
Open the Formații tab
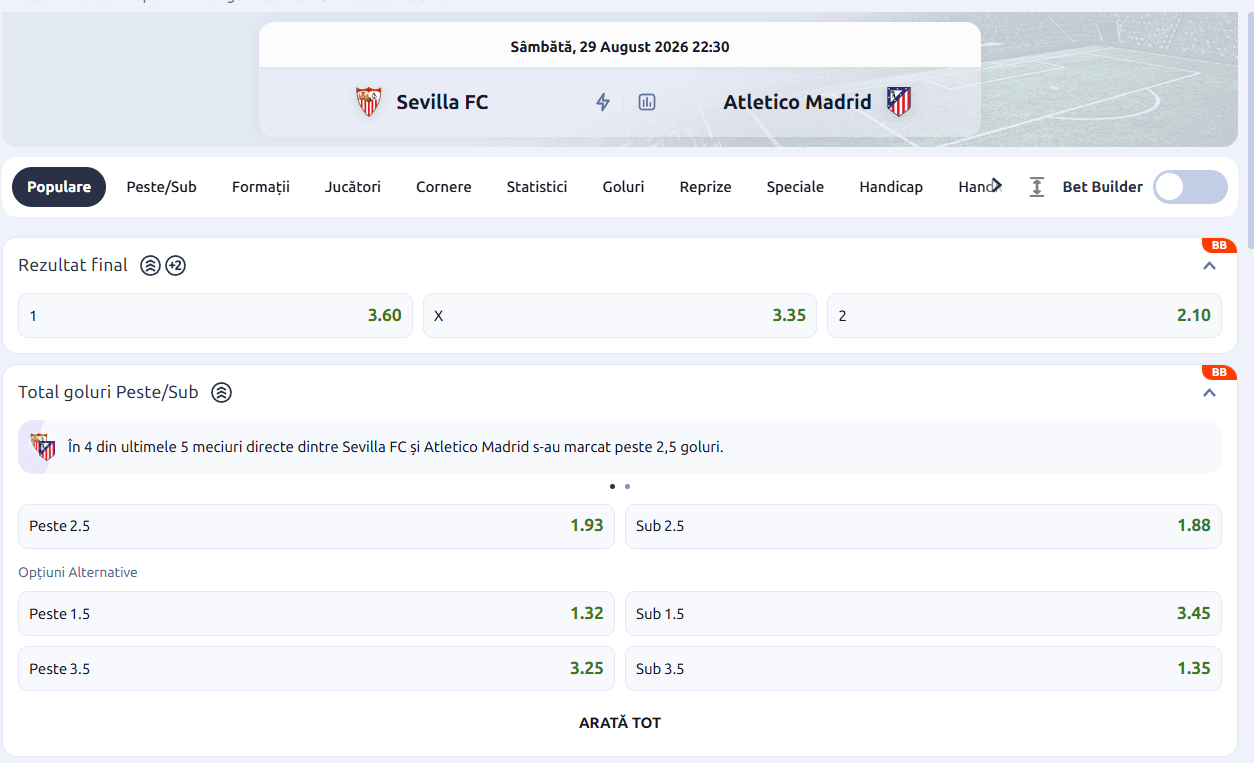pyautogui.click(x=261, y=187)
